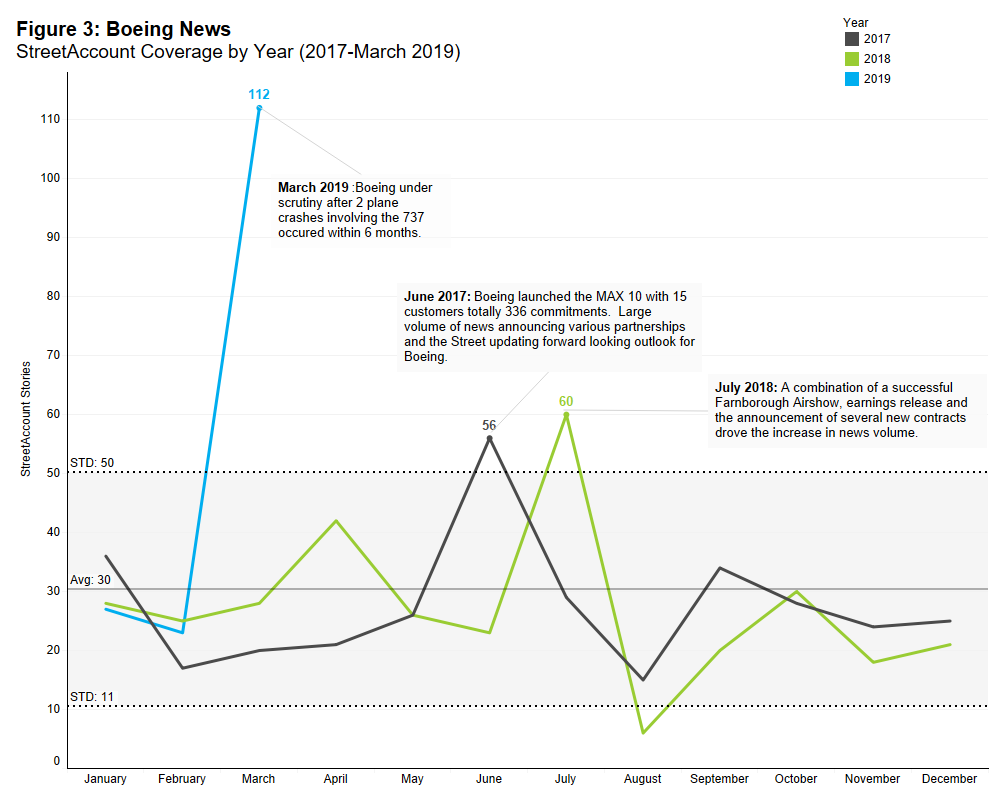Click the 'STD: 50' reference line label
The height and width of the screenshot is (800, 1000).
[x=92, y=463]
